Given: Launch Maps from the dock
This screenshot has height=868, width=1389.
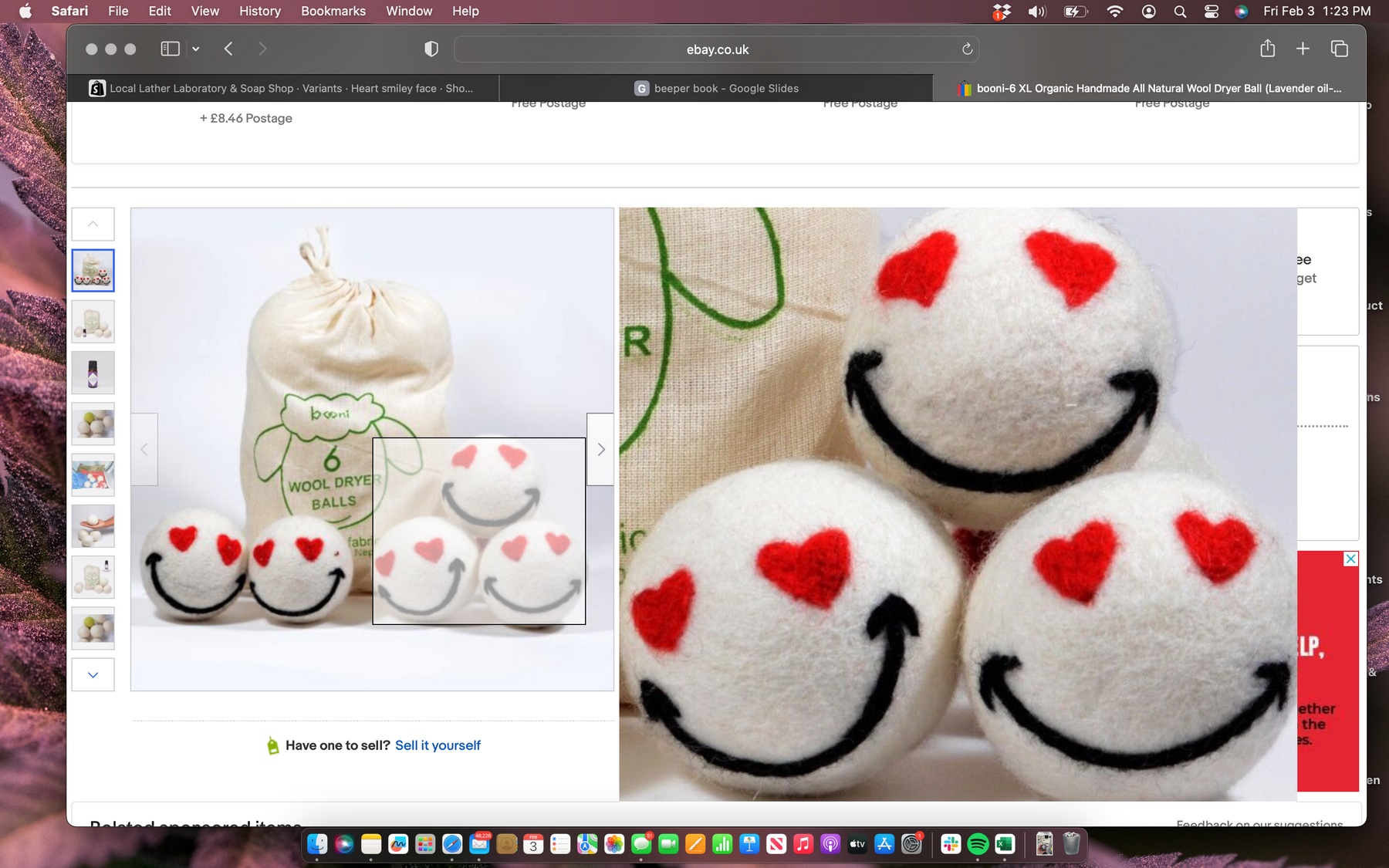Looking at the screenshot, I should [x=587, y=844].
